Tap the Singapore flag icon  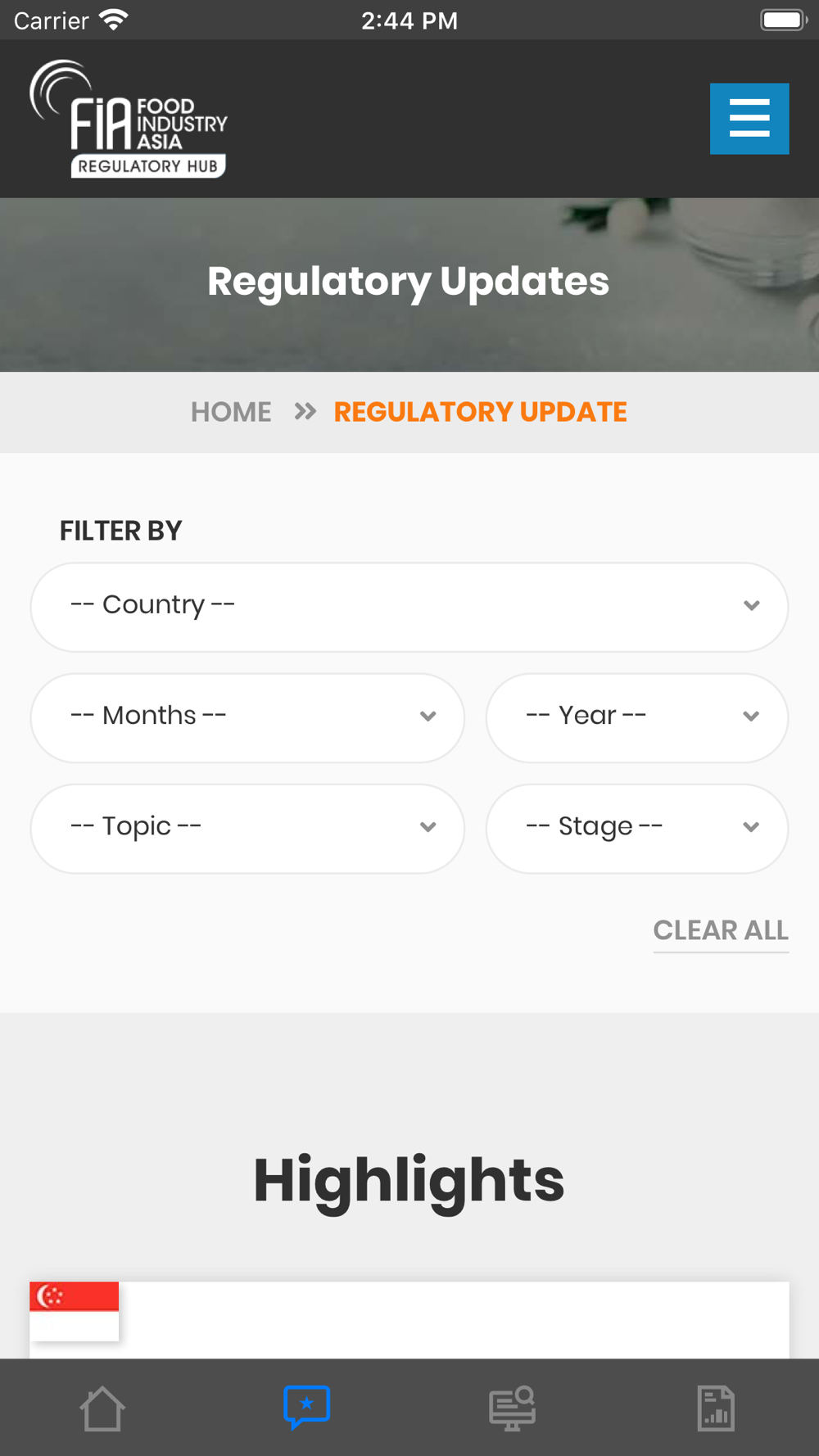pyautogui.click(x=75, y=1311)
